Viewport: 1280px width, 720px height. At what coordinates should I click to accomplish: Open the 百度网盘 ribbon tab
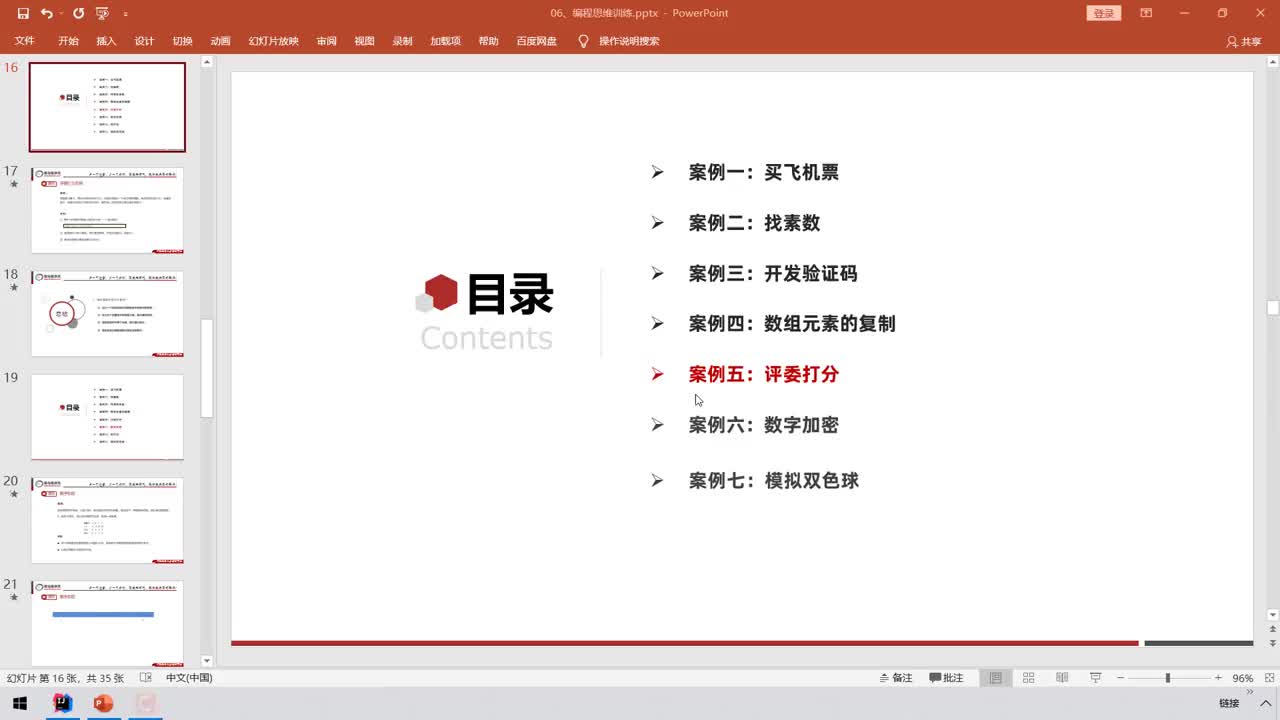pyautogui.click(x=536, y=41)
